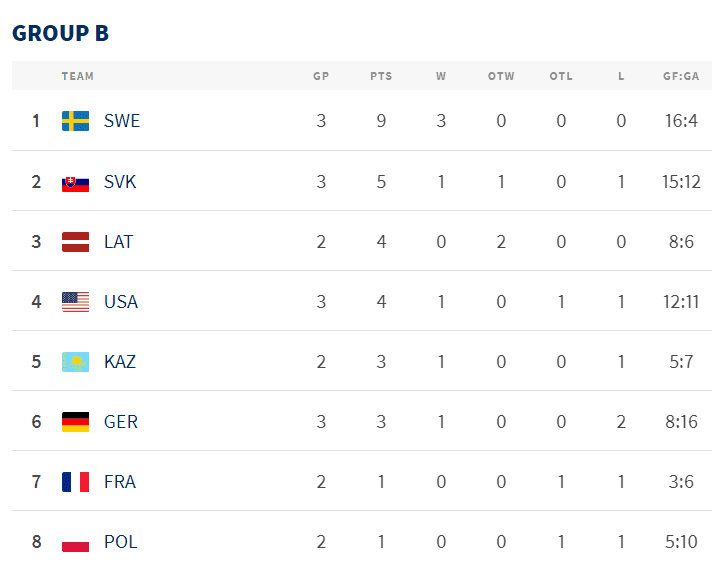This screenshot has width=721, height=565.
Task: Click the Slovakia flag icon
Action: pyautogui.click(x=75, y=182)
